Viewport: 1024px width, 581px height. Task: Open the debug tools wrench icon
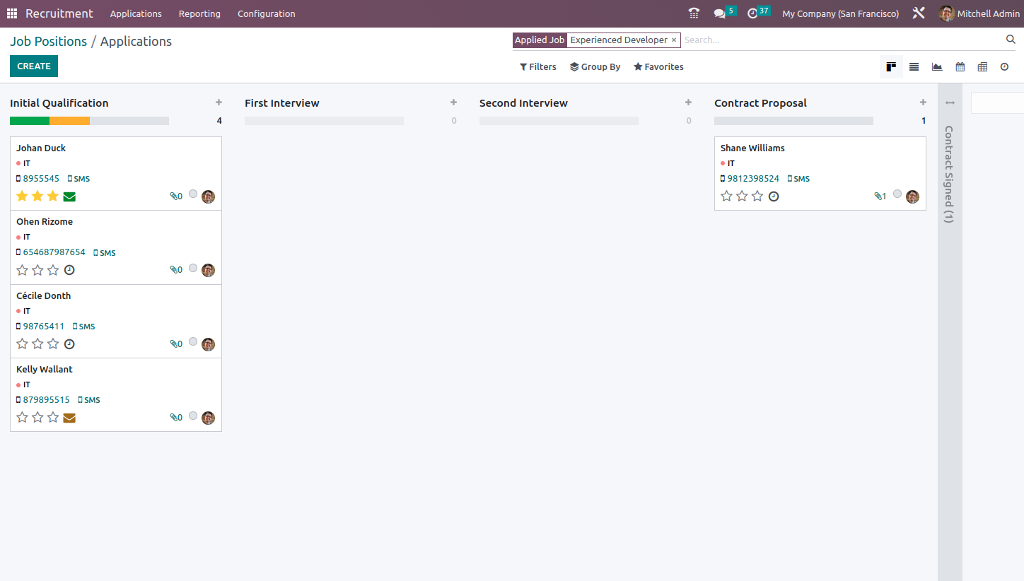point(918,14)
